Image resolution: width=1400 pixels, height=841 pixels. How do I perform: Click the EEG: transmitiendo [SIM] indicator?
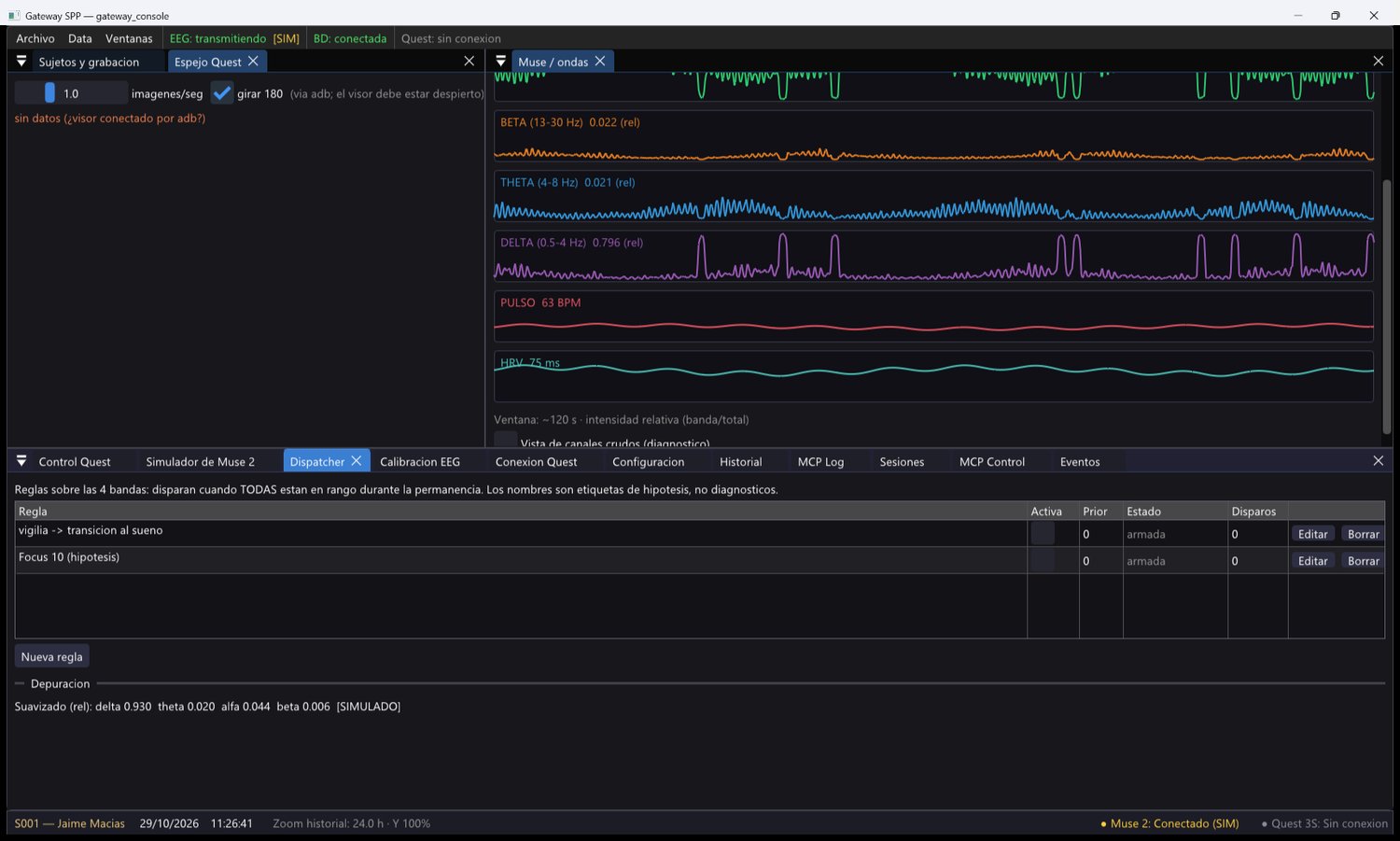tap(234, 38)
